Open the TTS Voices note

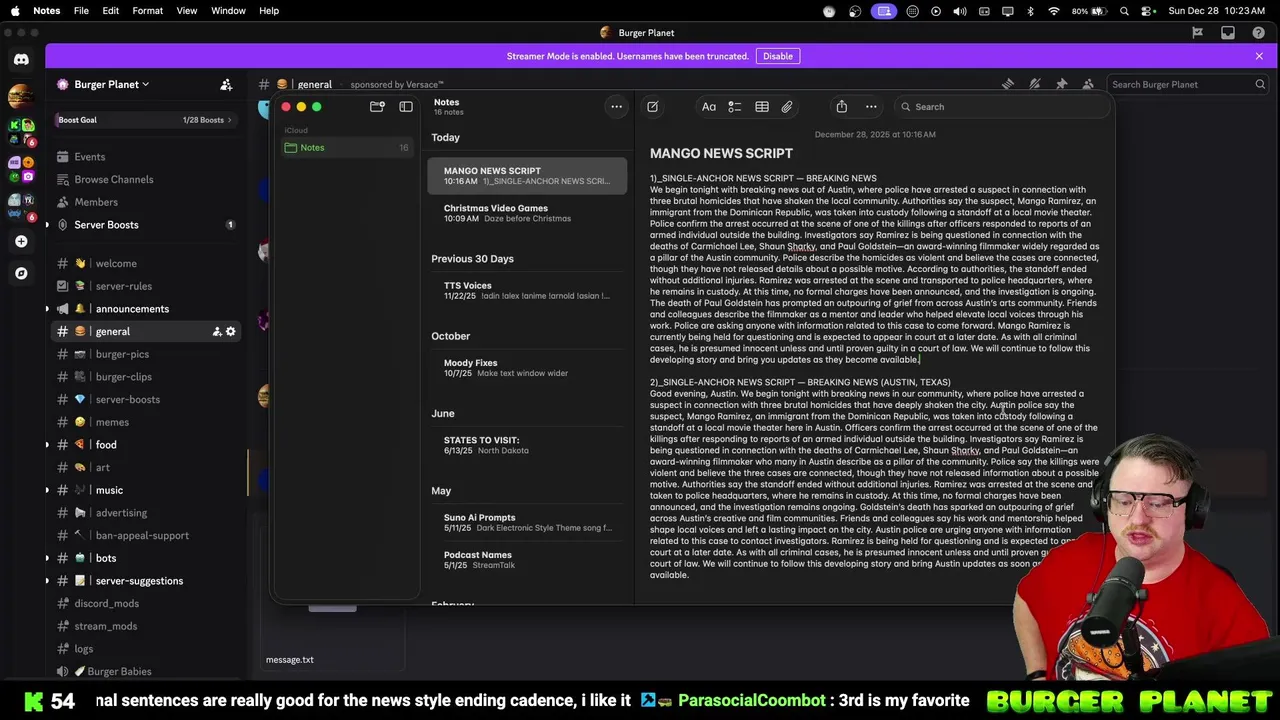(x=528, y=291)
